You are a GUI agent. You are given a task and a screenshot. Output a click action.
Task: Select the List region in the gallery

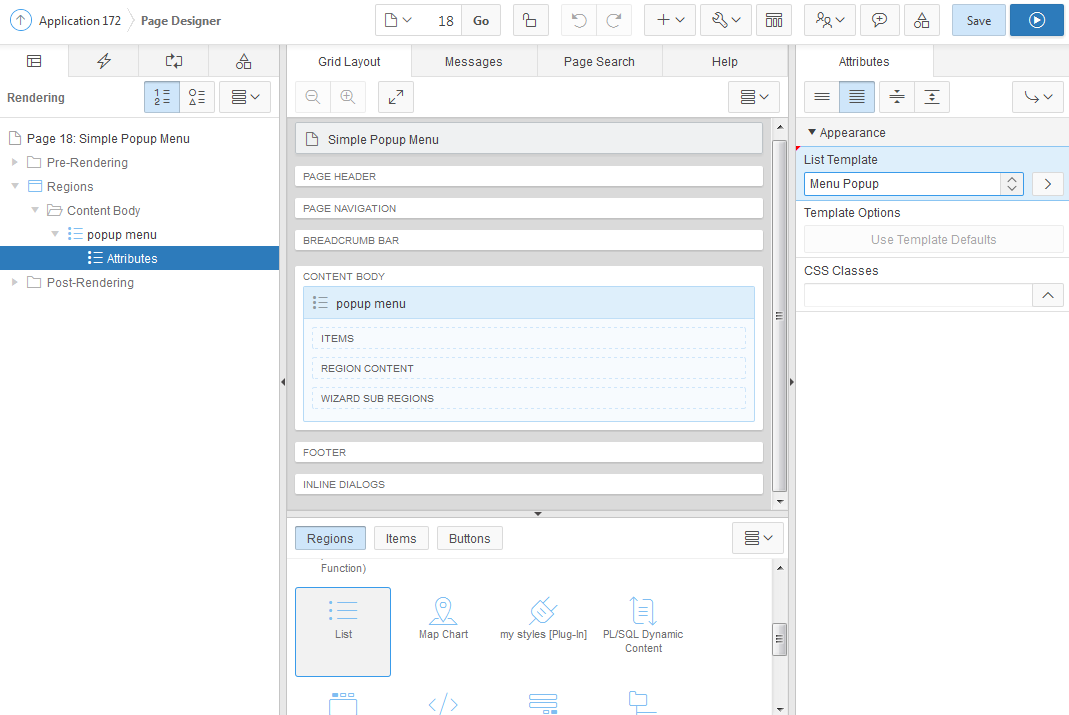pyautogui.click(x=343, y=631)
